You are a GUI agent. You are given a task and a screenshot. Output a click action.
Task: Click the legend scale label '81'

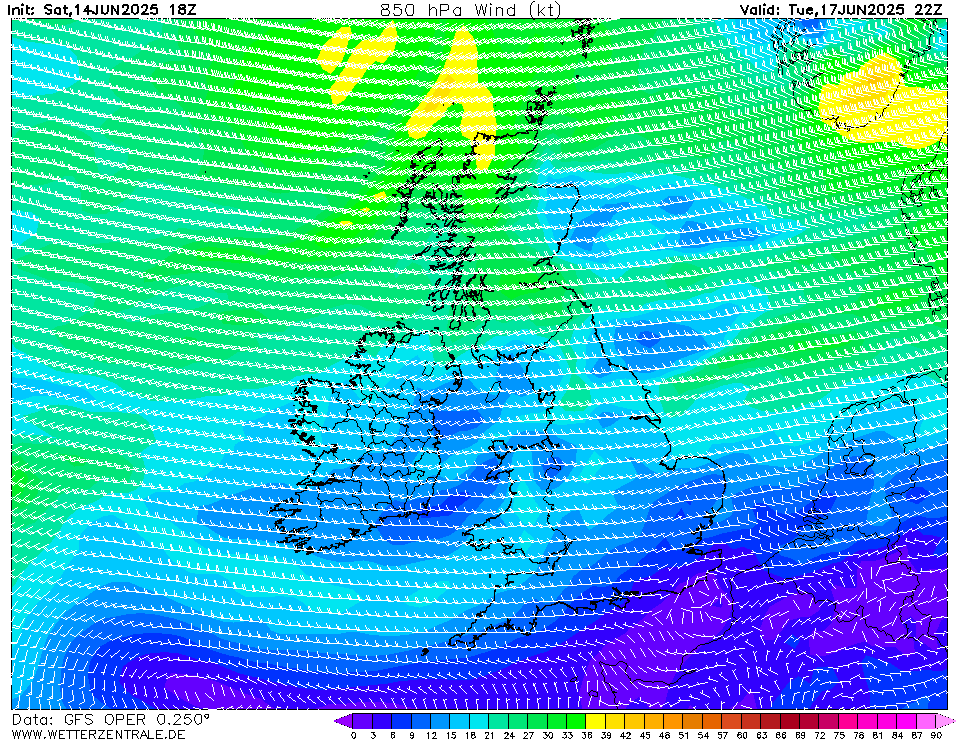click(878, 735)
